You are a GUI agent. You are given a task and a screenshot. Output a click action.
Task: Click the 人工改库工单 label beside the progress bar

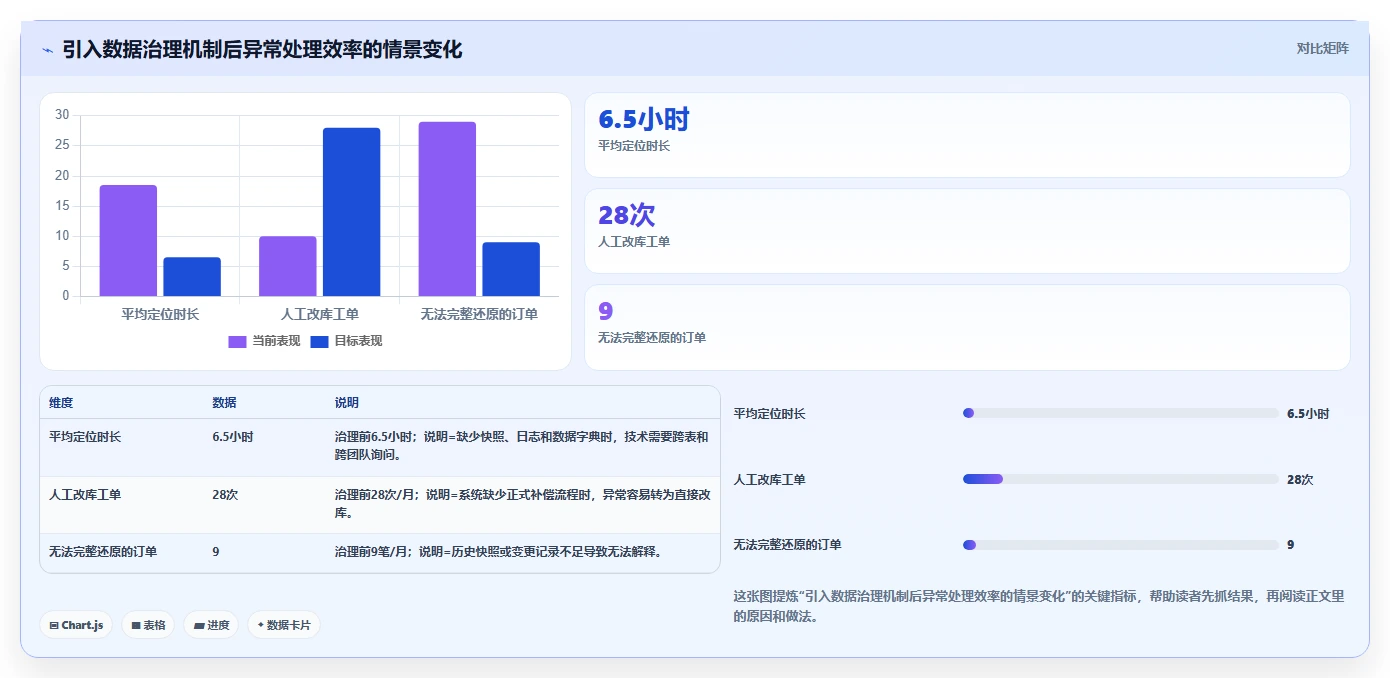pyautogui.click(x=770, y=480)
